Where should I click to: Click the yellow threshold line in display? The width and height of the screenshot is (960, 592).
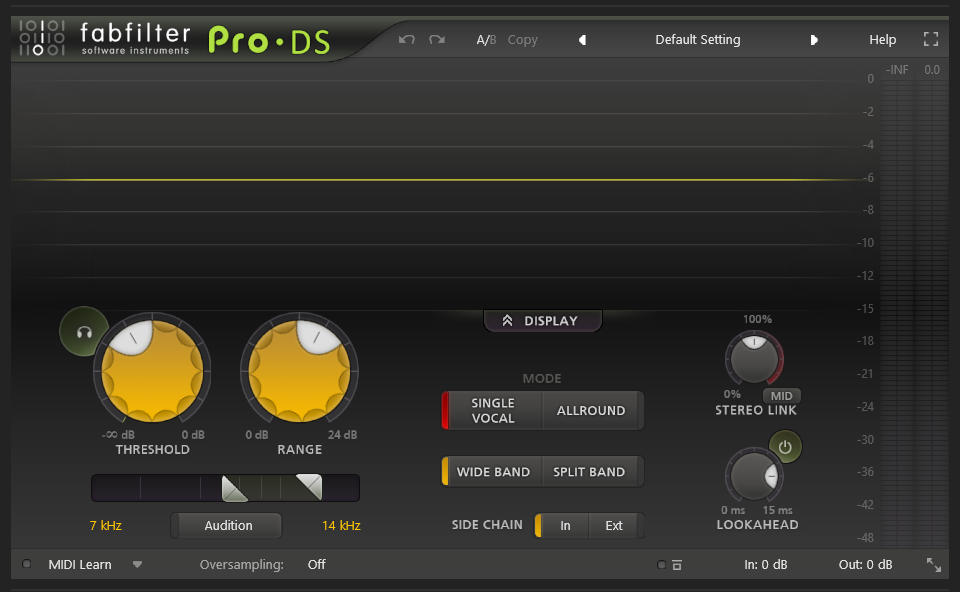pyautogui.click(x=438, y=179)
